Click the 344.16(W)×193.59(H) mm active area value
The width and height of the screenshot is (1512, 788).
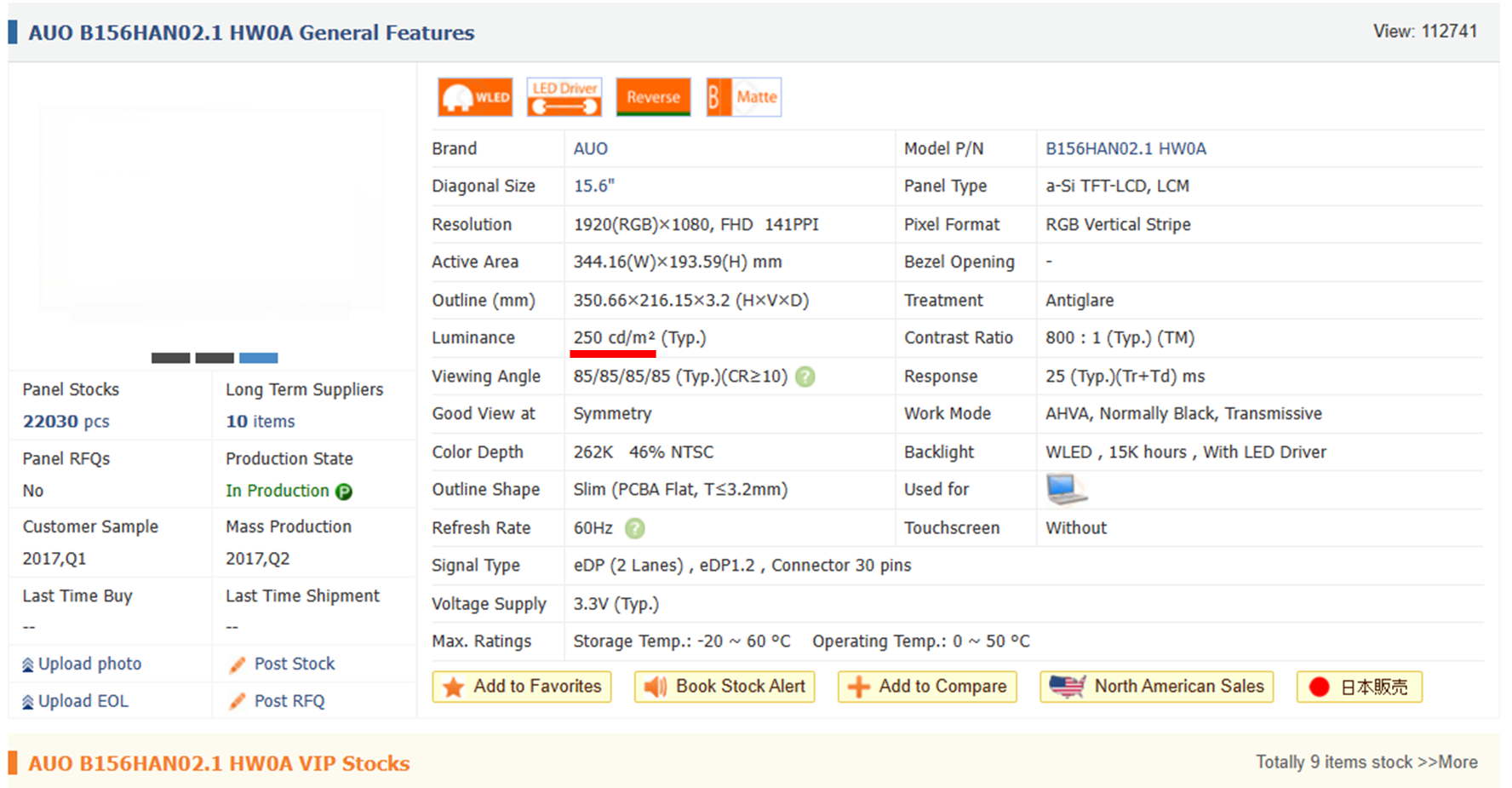pos(678,262)
